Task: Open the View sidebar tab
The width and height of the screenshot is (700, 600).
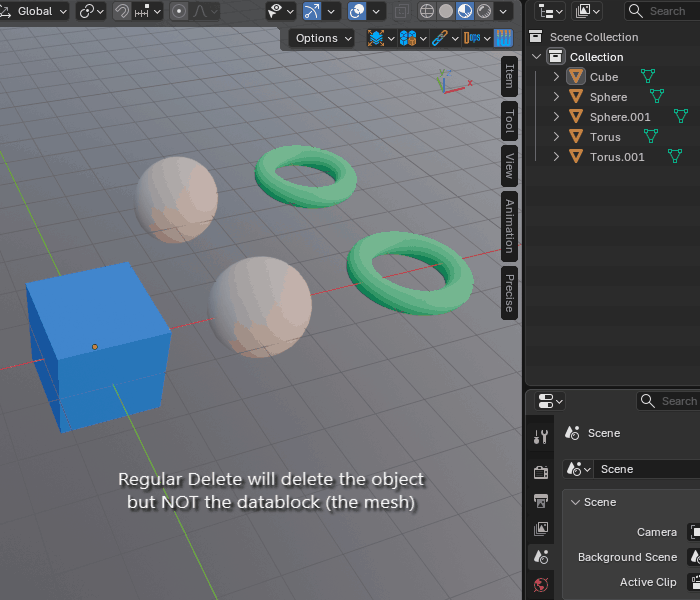Action: coord(509,166)
